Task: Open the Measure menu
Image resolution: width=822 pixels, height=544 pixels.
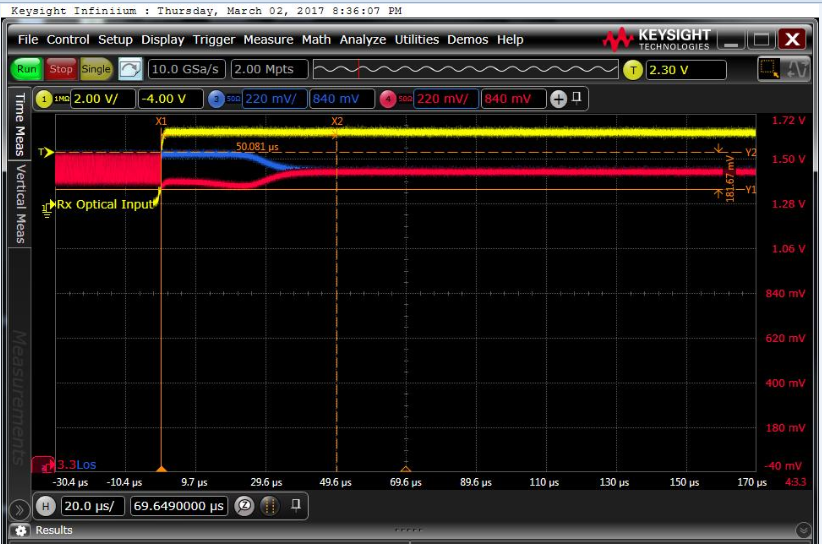Action: click(268, 40)
